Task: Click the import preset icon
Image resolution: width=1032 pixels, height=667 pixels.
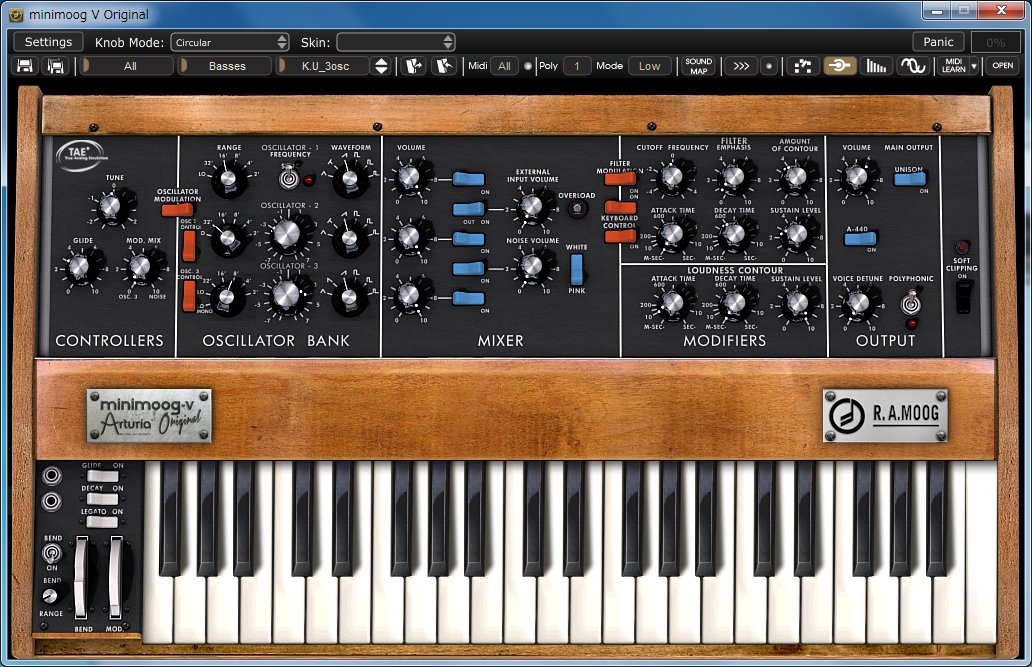Action: coord(414,66)
